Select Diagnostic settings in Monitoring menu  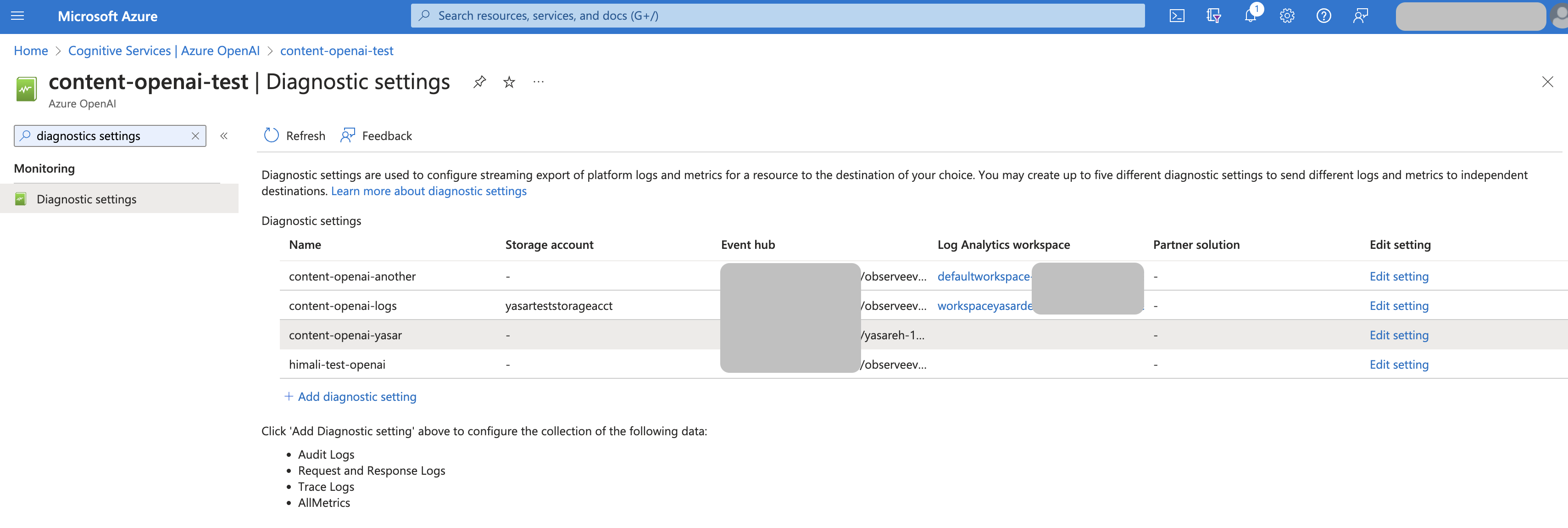tap(86, 199)
